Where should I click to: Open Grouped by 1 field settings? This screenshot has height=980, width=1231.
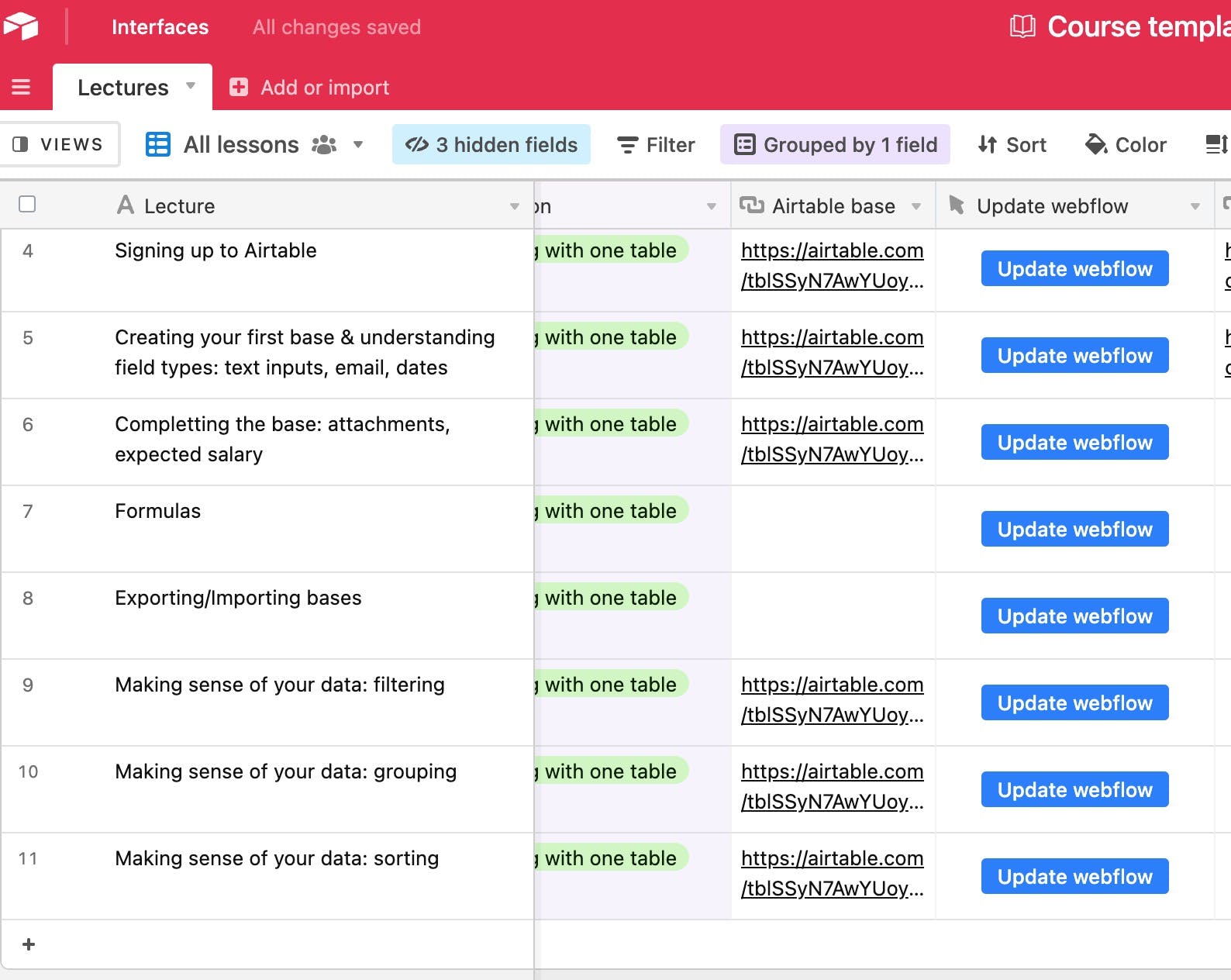tap(835, 144)
